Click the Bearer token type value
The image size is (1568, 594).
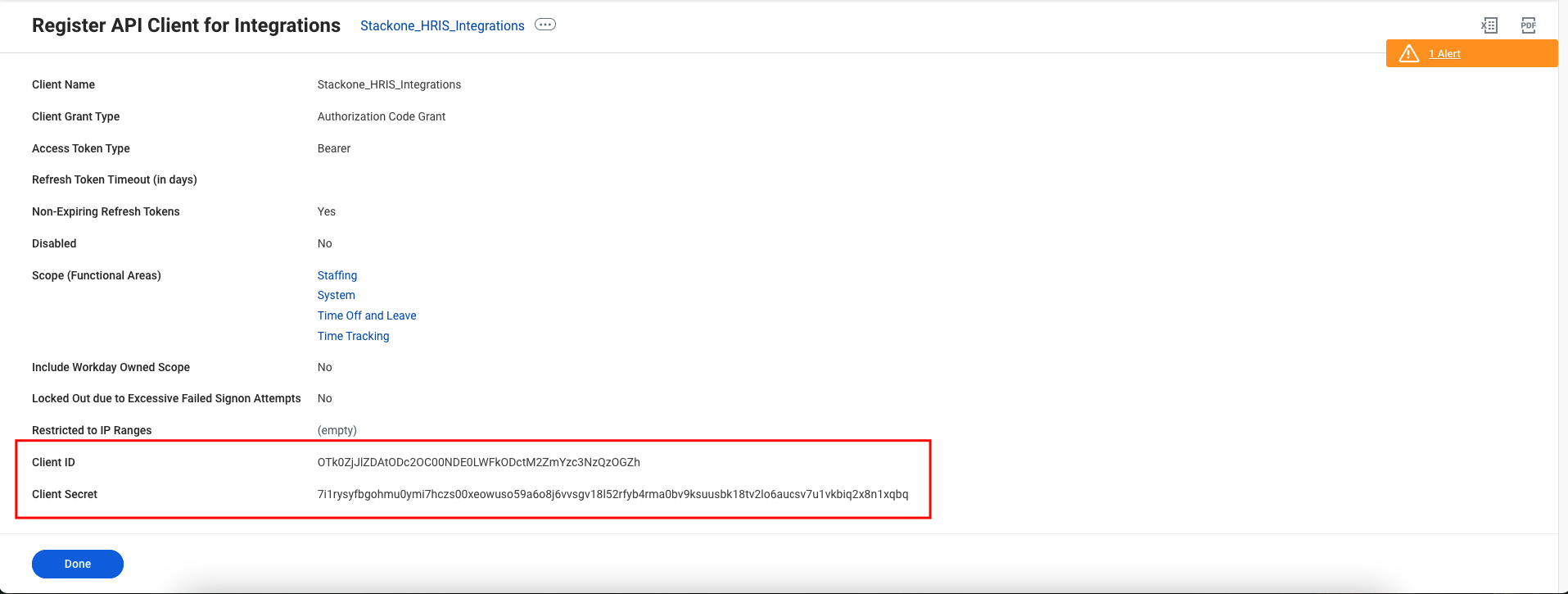pos(334,148)
